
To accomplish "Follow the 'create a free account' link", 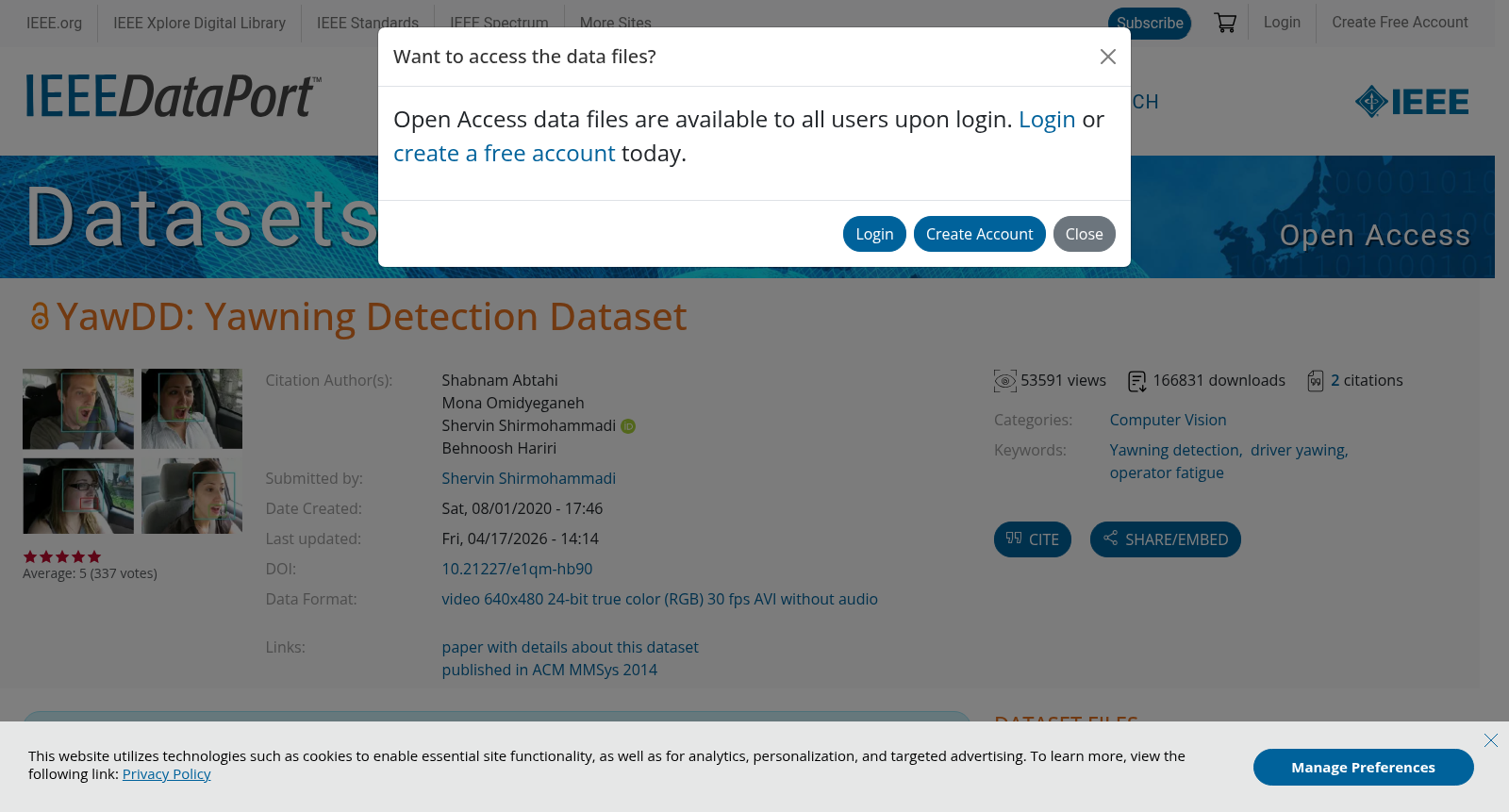I will pyautogui.click(x=504, y=154).
